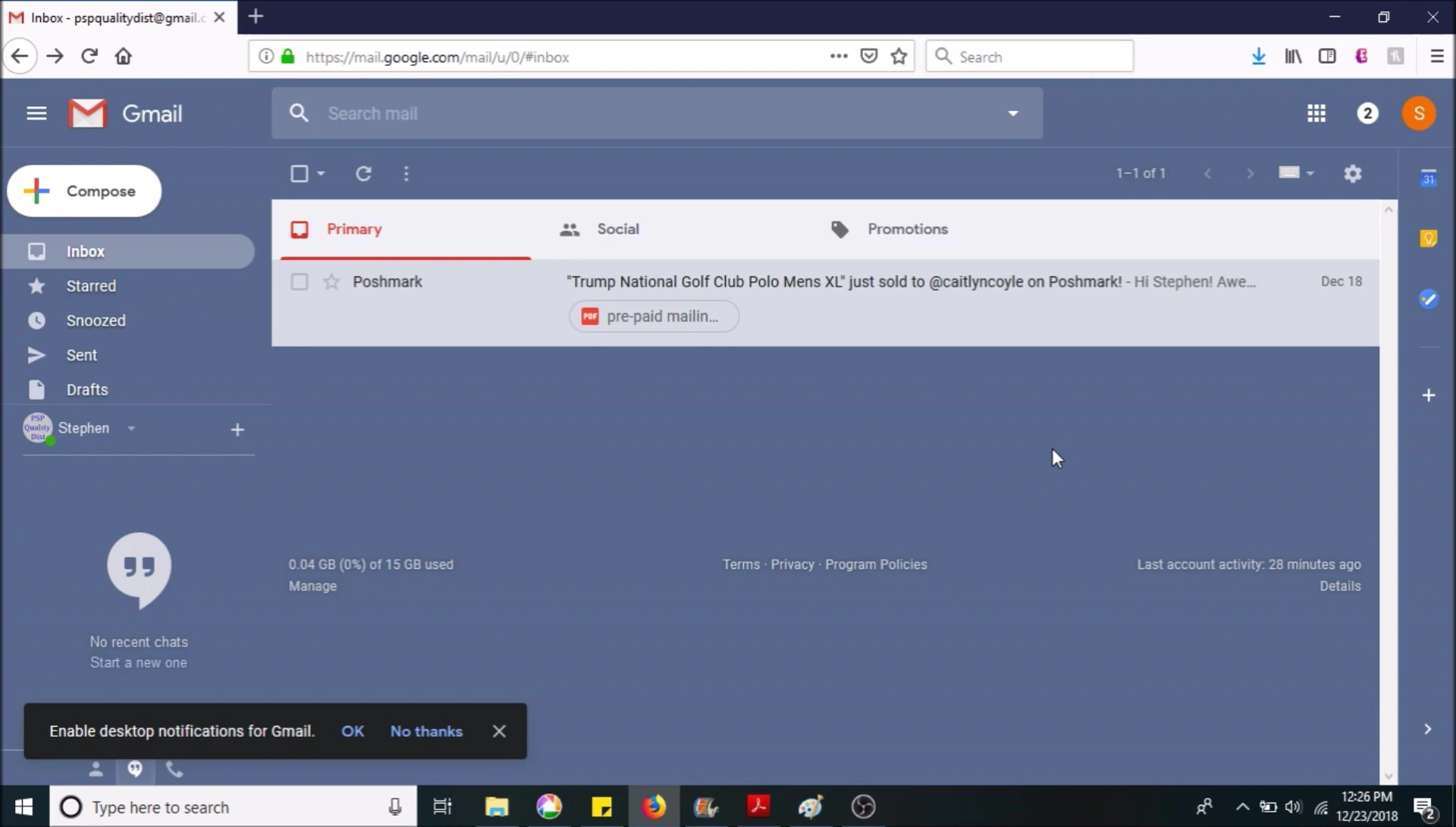Expand the select-all dropdown arrow

tap(321, 174)
